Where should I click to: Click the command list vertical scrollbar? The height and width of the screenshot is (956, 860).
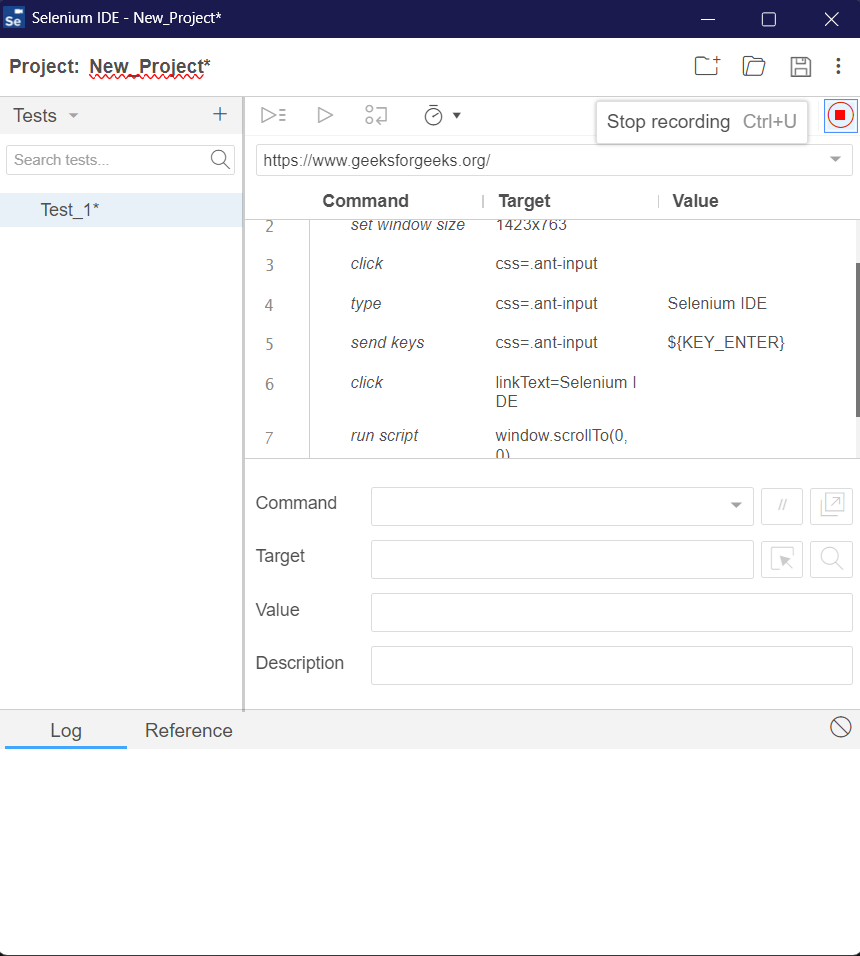[858, 340]
